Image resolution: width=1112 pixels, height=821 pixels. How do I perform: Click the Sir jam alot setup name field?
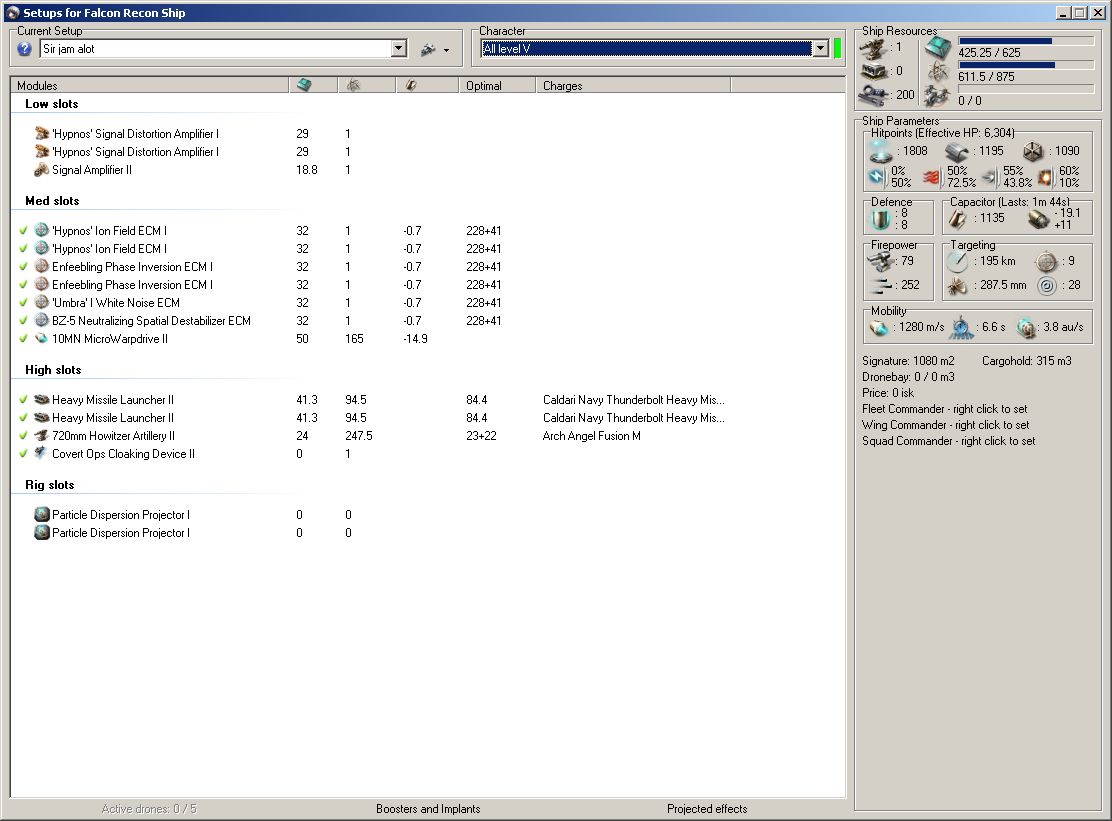[x=216, y=48]
